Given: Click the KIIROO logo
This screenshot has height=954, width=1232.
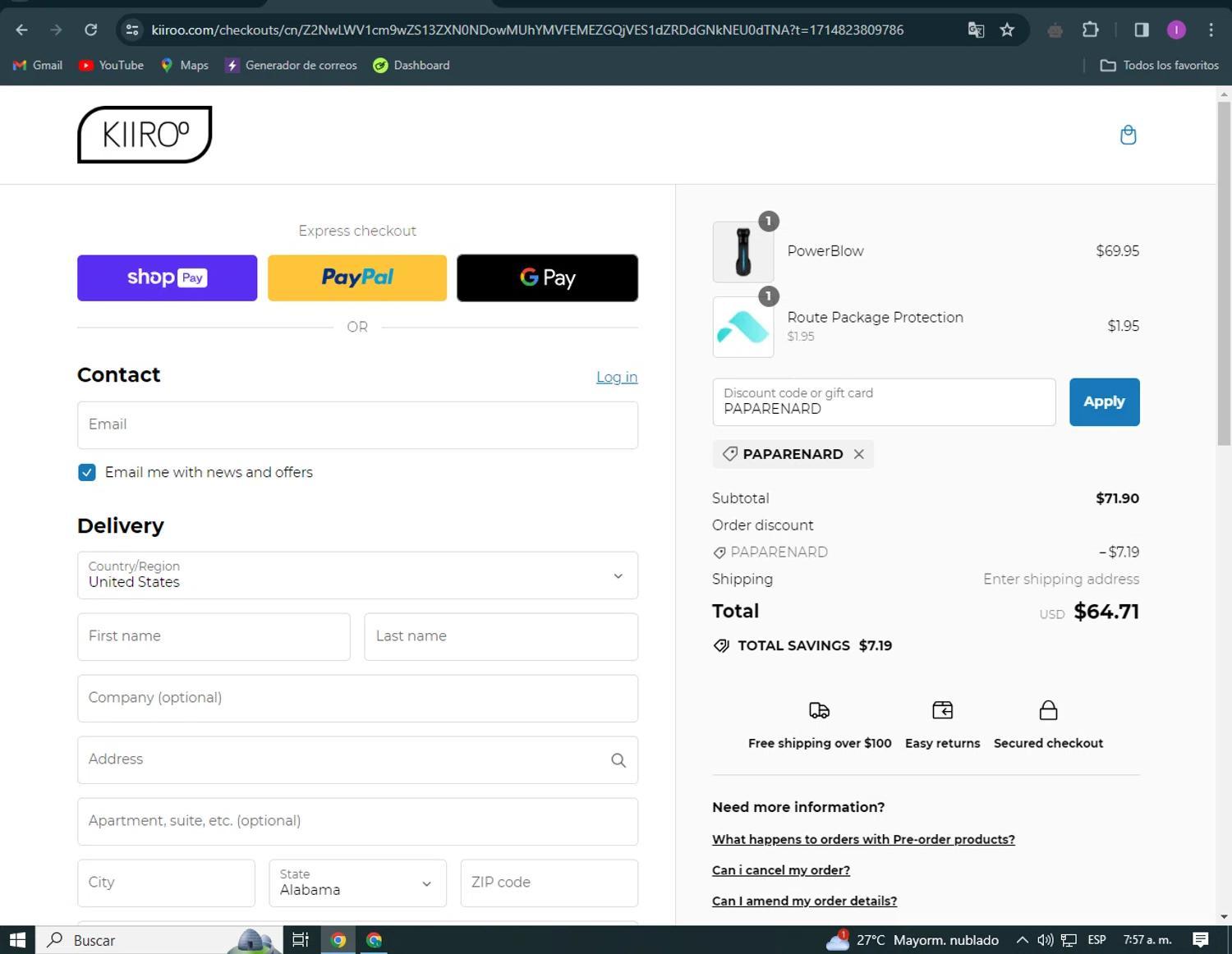Looking at the screenshot, I should (x=145, y=135).
